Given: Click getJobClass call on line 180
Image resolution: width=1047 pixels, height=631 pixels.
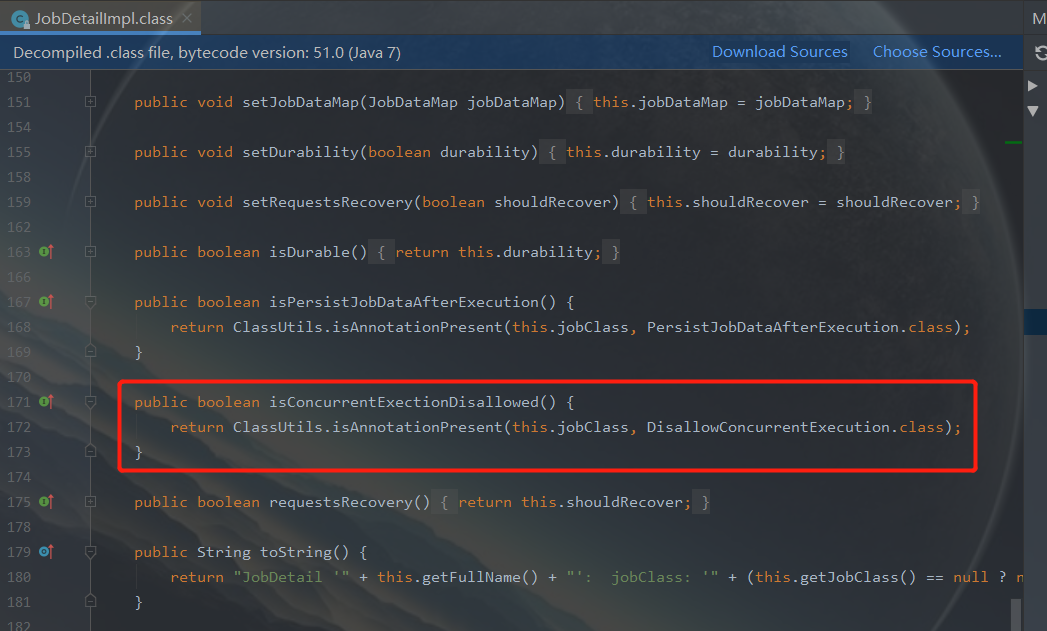Looking at the screenshot, I should [849, 577].
